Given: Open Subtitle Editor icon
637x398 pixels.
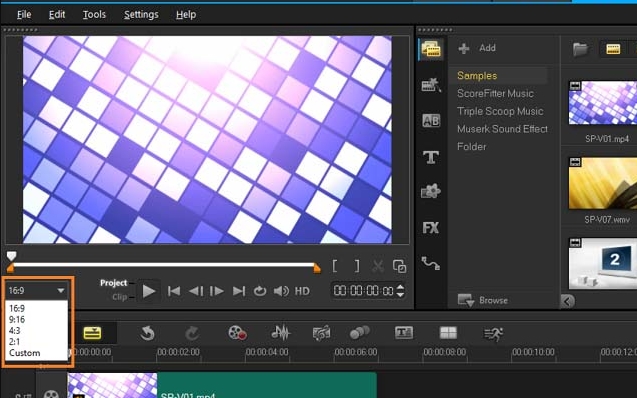Looking at the screenshot, I should click(404, 333).
